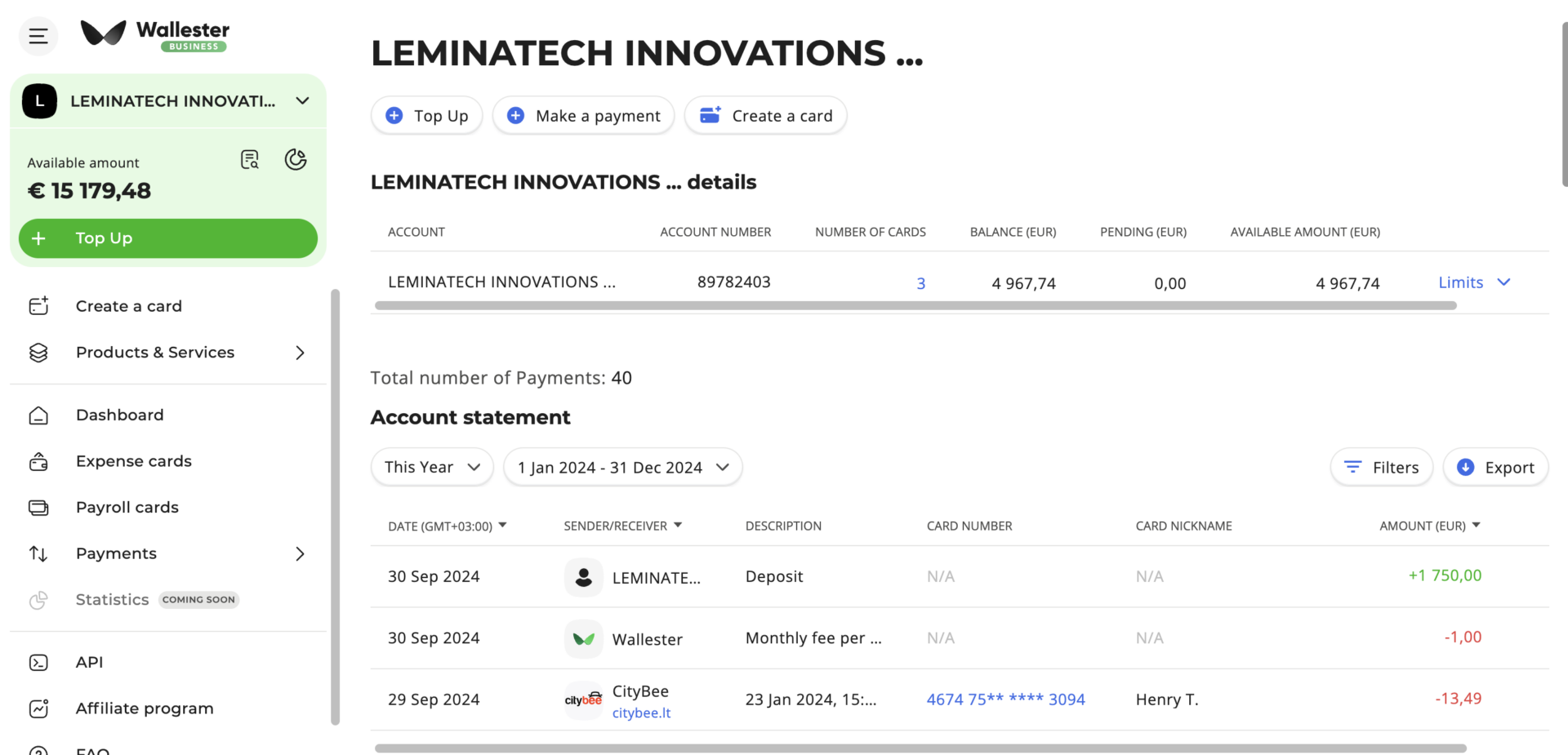Expand the Payments submenu
This screenshot has width=1568, height=755.
coord(300,554)
